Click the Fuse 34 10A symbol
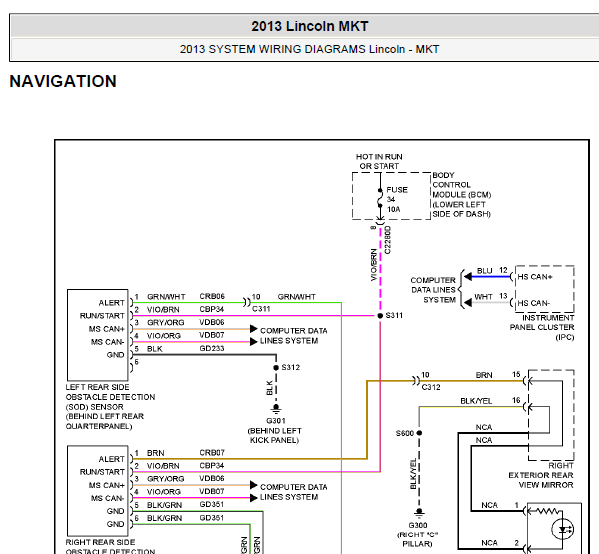 pyautogui.click(x=380, y=198)
